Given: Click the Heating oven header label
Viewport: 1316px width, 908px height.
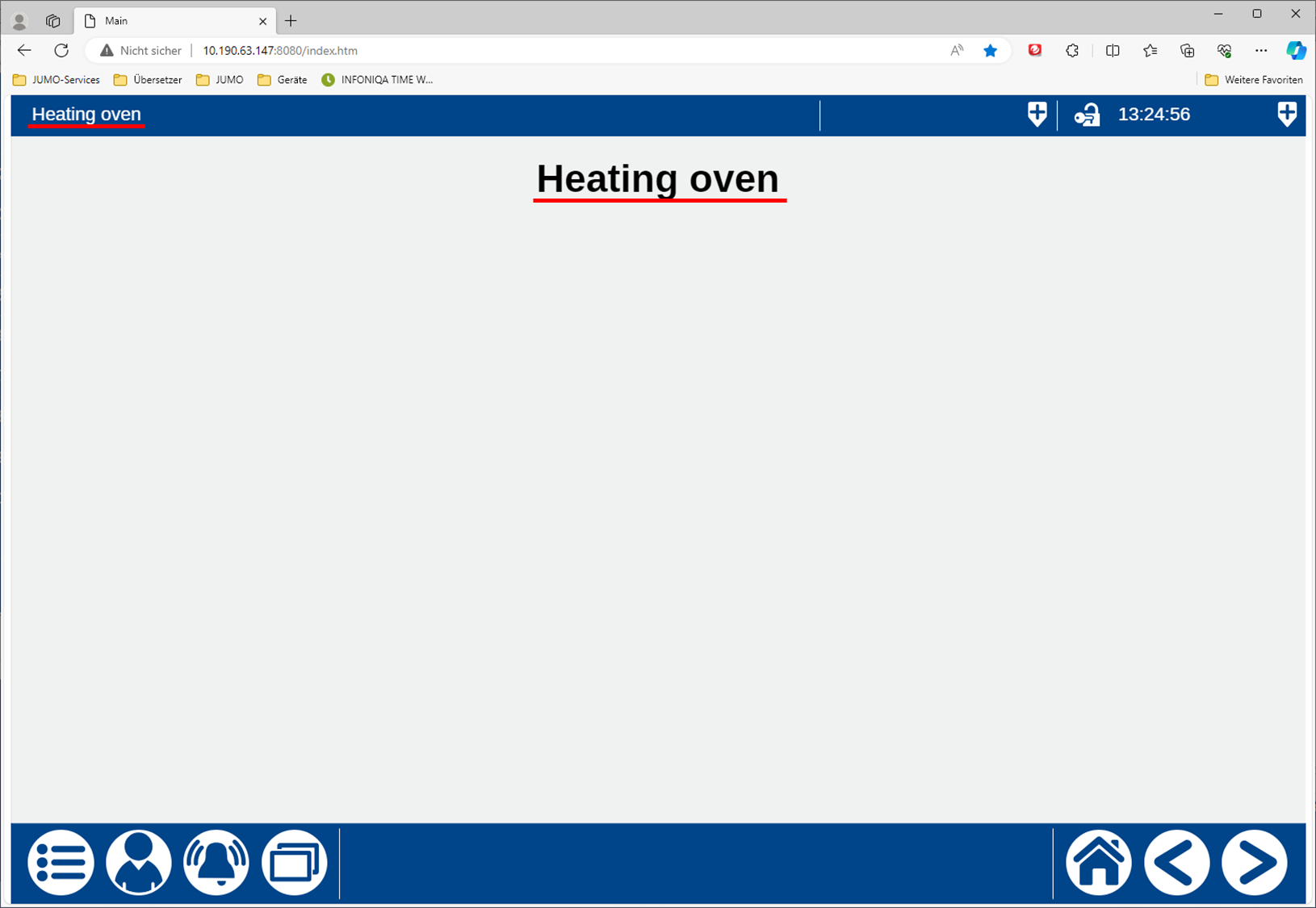Looking at the screenshot, I should (86, 115).
